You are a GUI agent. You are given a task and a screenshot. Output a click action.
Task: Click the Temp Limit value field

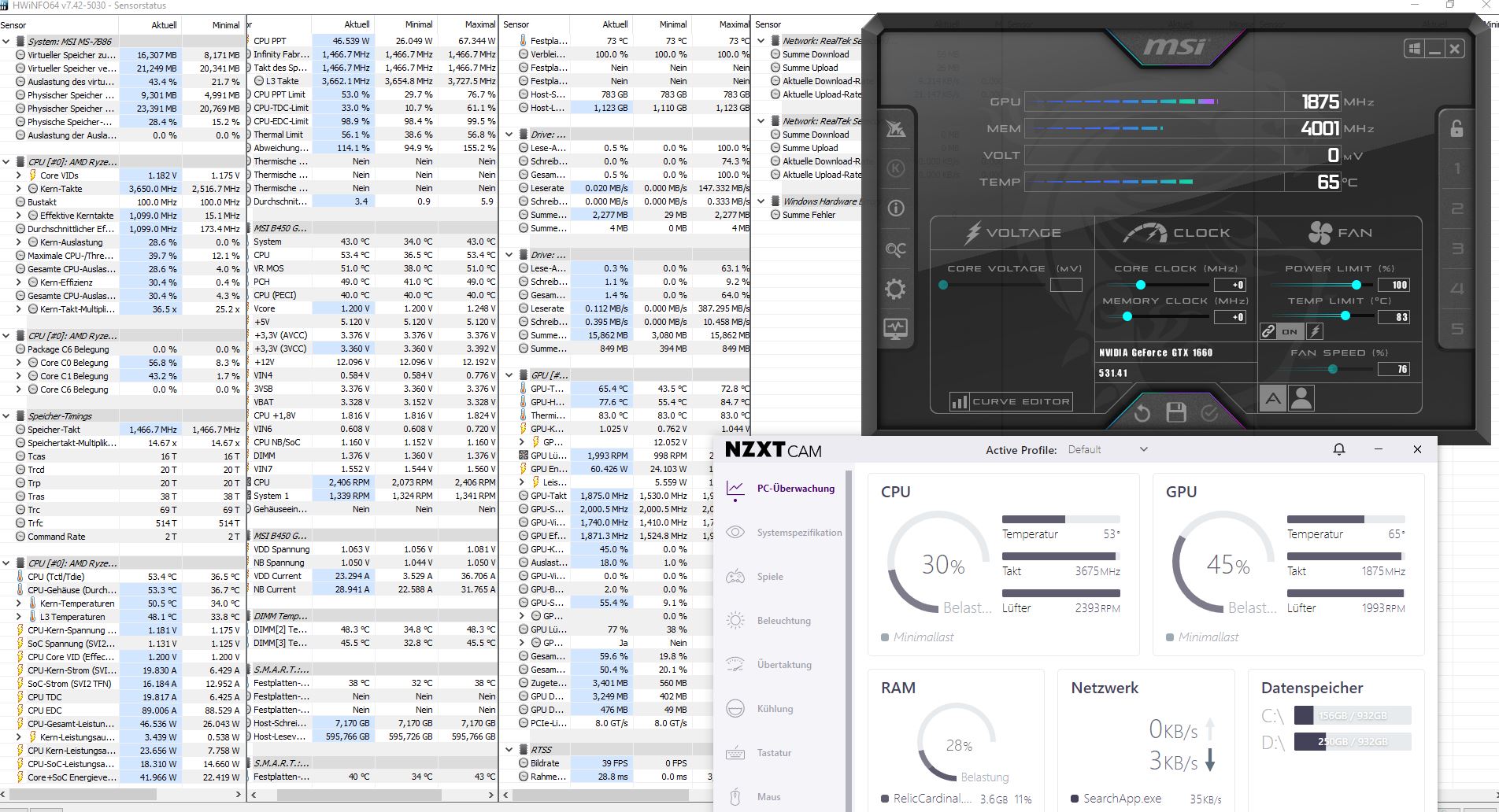click(x=1394, y=317)
